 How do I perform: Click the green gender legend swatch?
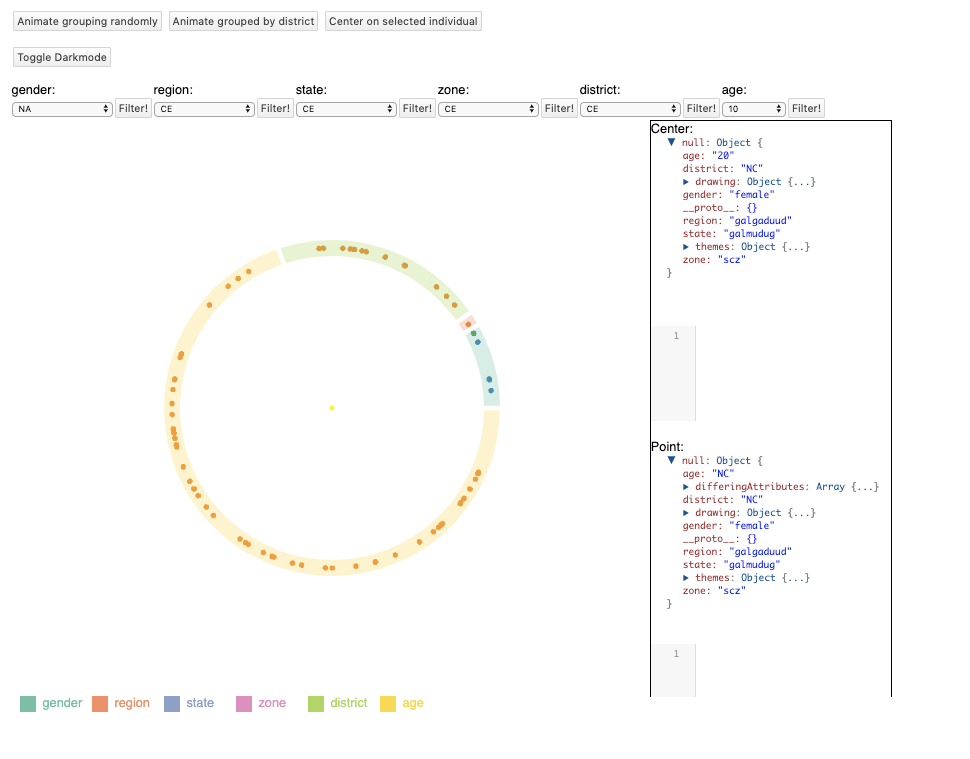coord(28,704)
